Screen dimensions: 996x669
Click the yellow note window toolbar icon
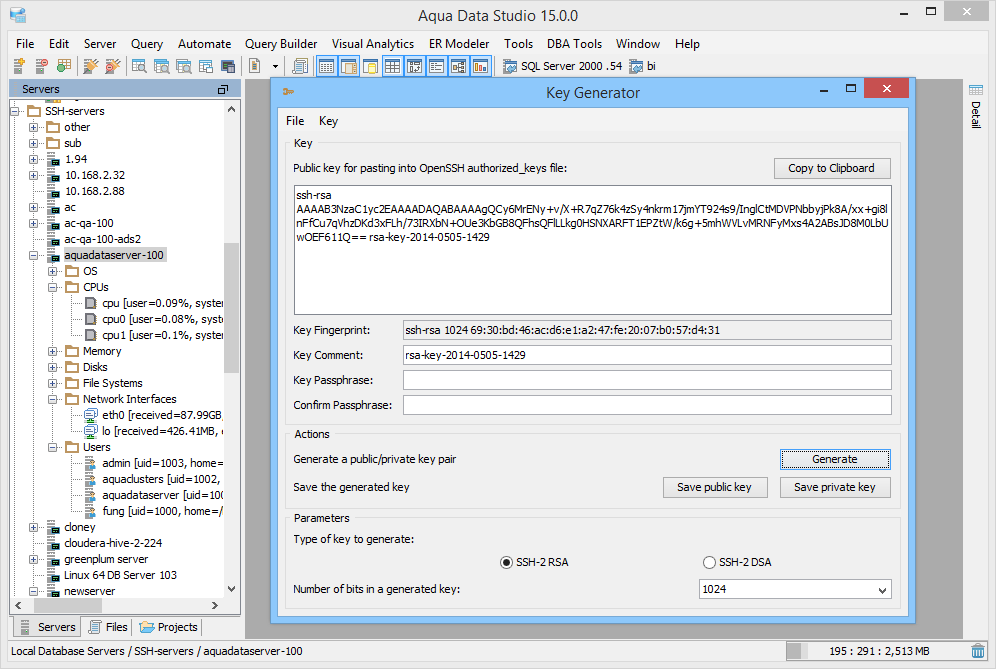click(370, 65)
